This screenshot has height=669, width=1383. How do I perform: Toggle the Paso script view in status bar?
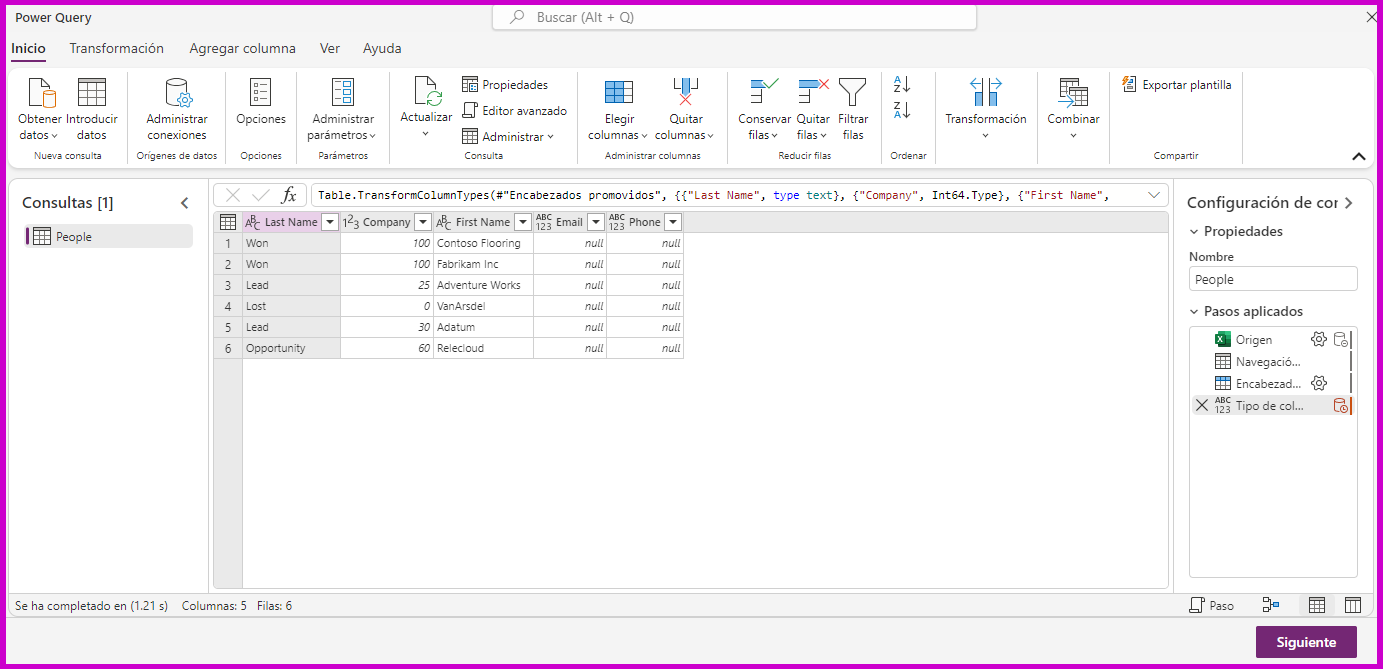(1211, 605)
